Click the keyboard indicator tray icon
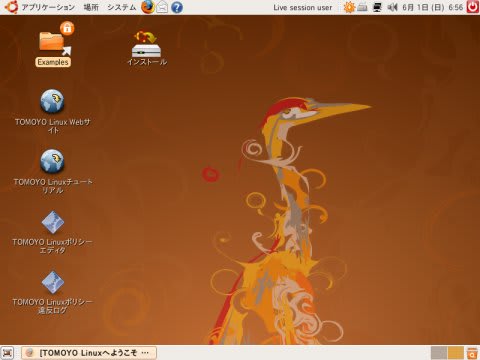 (x=363, y=7)
